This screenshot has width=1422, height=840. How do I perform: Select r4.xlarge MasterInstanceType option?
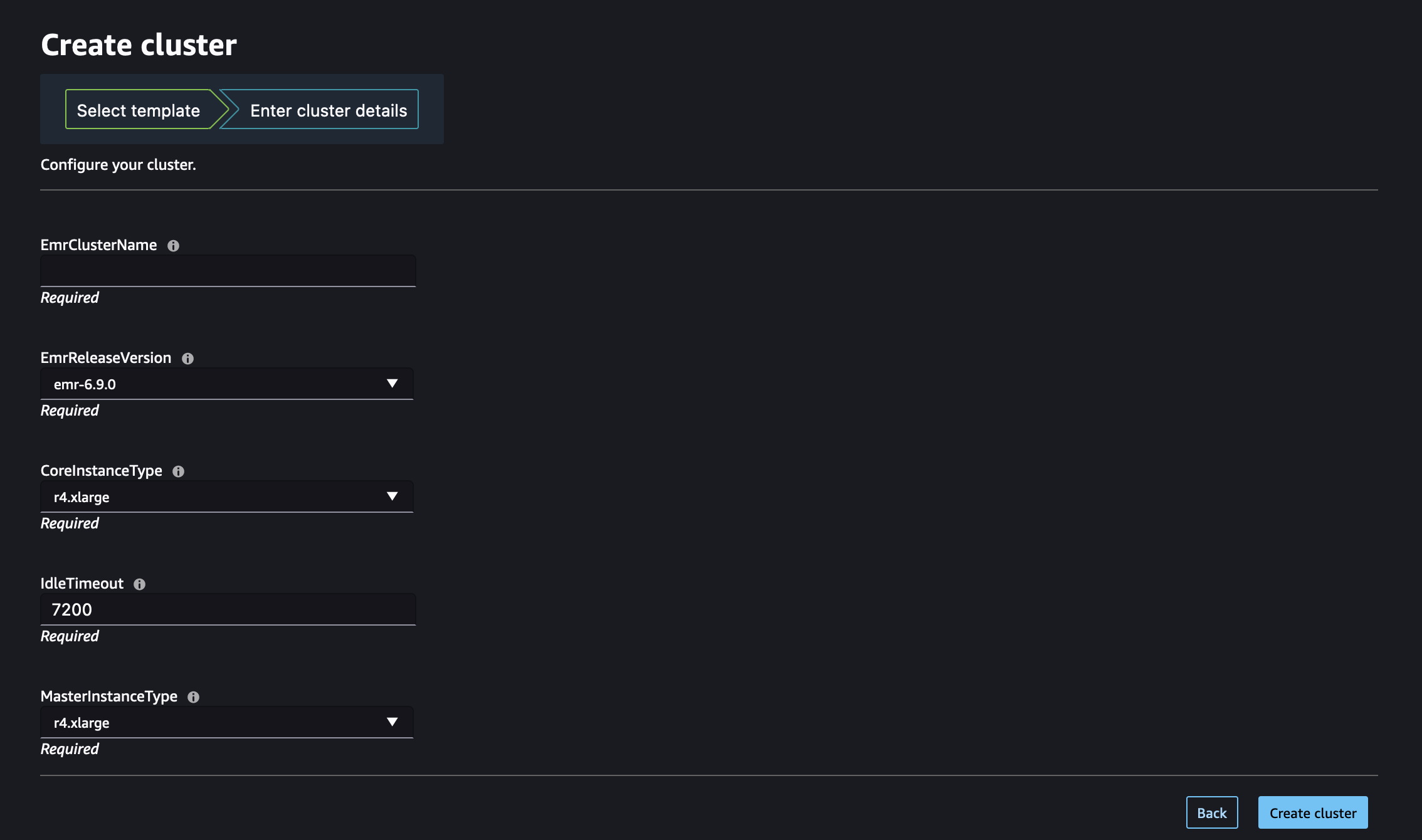tap(226, 721)
